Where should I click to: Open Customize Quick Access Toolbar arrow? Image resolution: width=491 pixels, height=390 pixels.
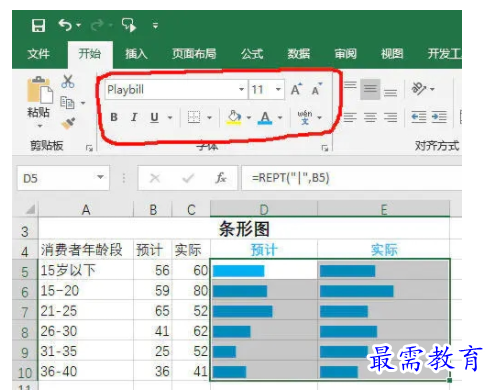pyautogui.click(x=155, y=25)
